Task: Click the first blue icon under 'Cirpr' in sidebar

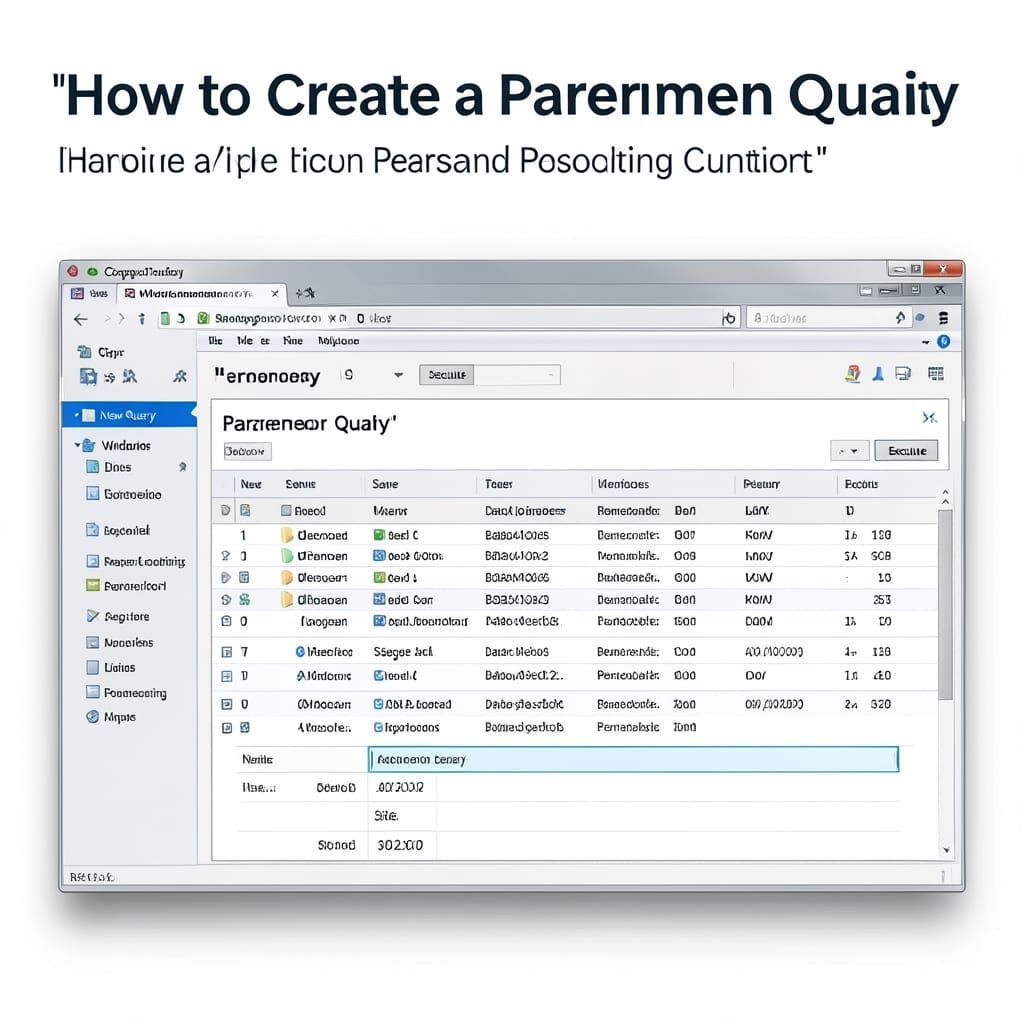Action: coord(88,377)
